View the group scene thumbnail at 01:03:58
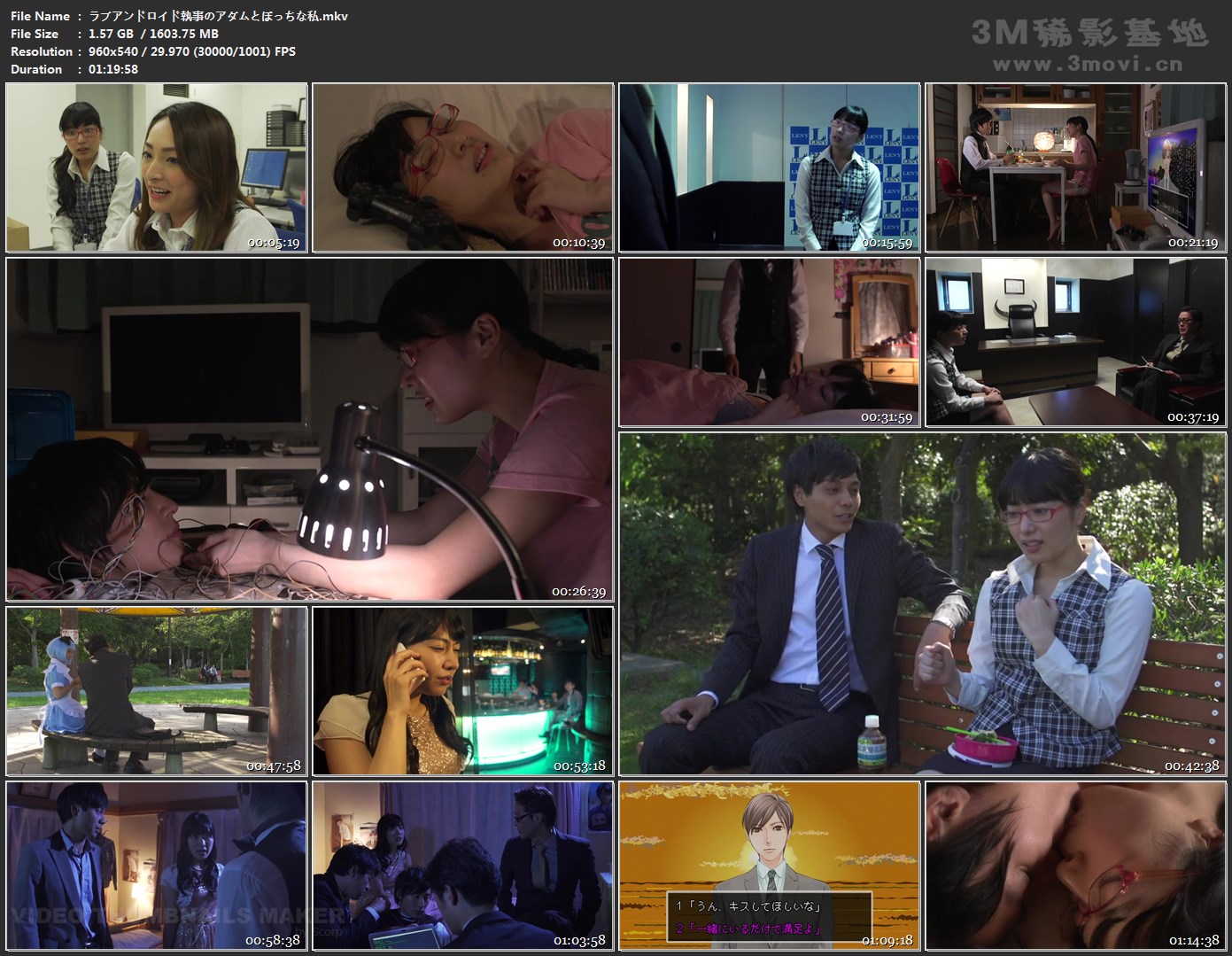Image resolution: width=1232 pixels, height=956 pixels. point(461,866)
